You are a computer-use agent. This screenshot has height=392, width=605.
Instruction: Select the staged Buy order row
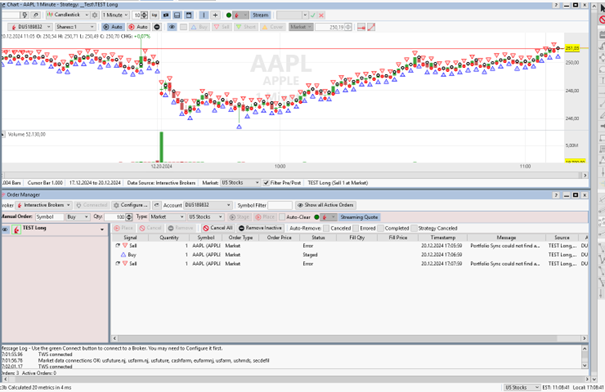point(350,255)
